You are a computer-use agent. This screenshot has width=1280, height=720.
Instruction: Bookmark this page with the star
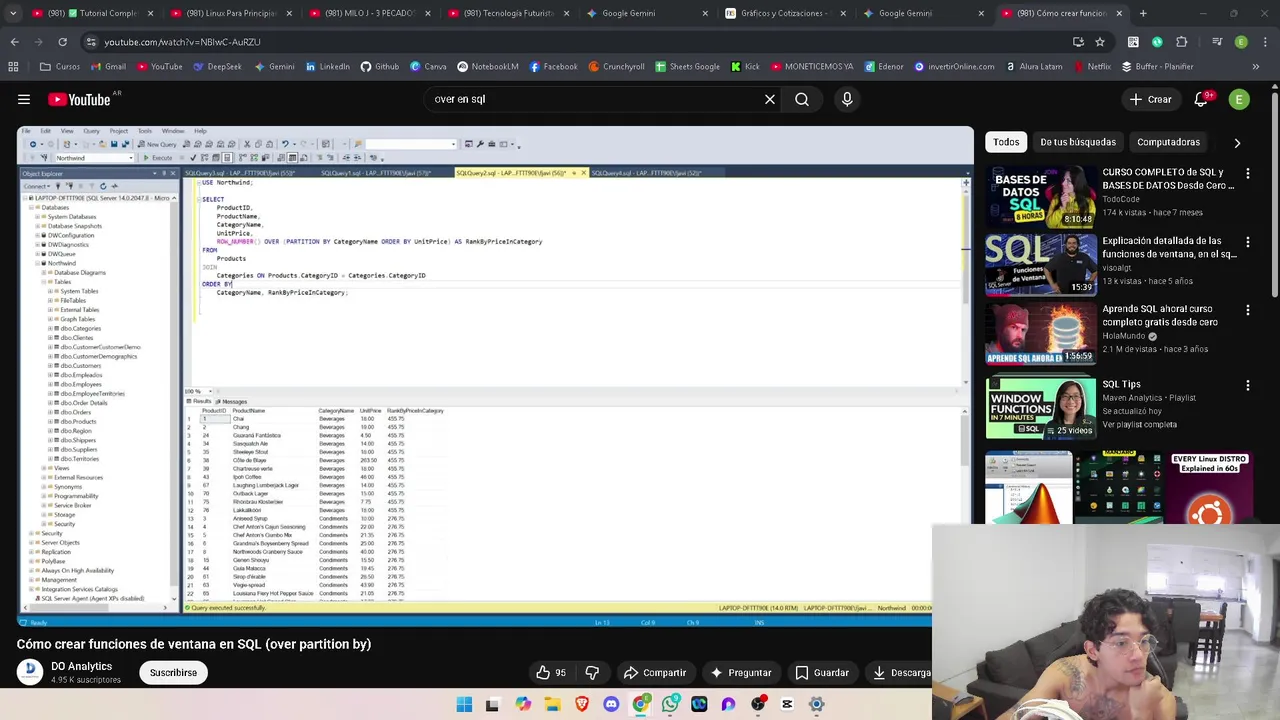pyautogui.click(x=1100, y=42)
